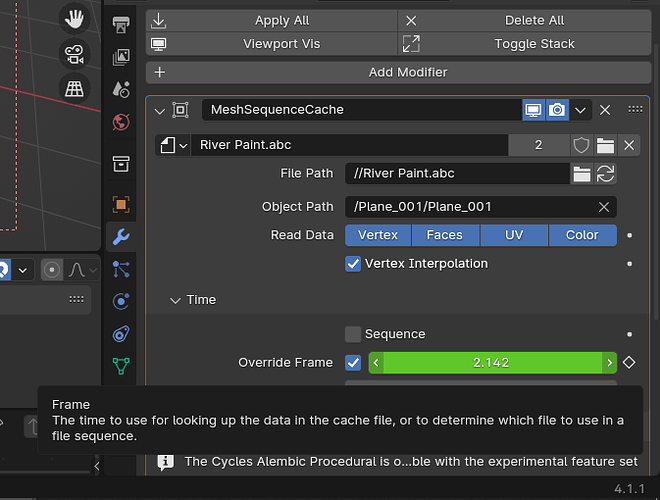Click the Toggle Stack button
The height and width of the screenshot is (500, 660).
pos(524,44)
